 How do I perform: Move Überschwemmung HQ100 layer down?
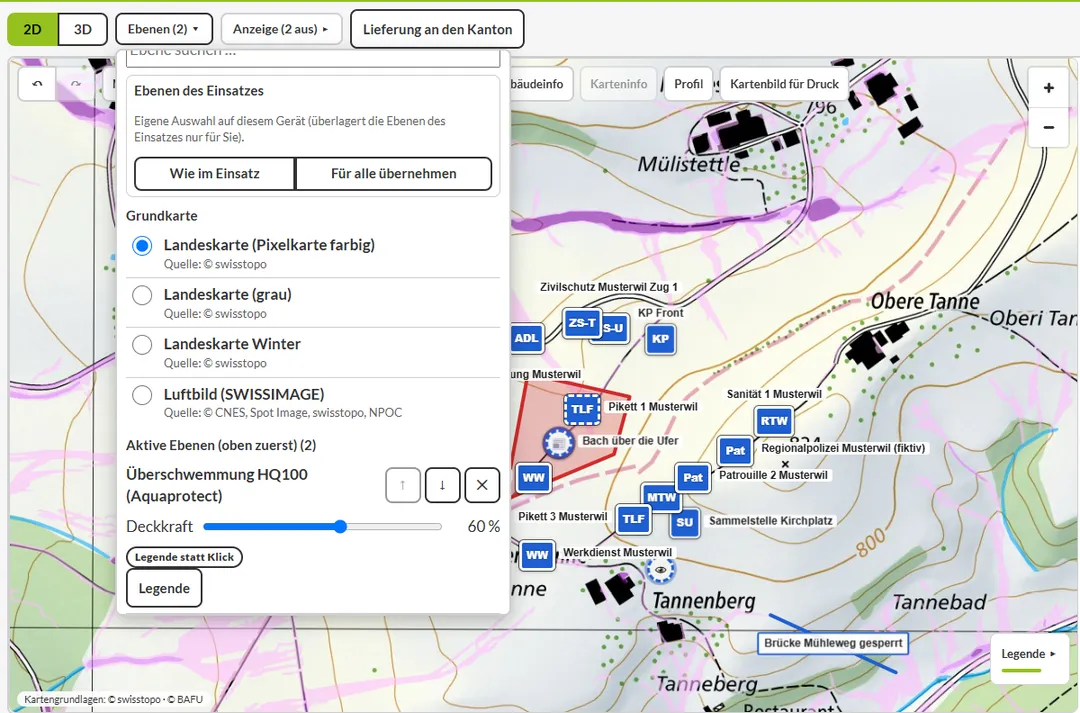pyautogui.click(x=442, y=485)
